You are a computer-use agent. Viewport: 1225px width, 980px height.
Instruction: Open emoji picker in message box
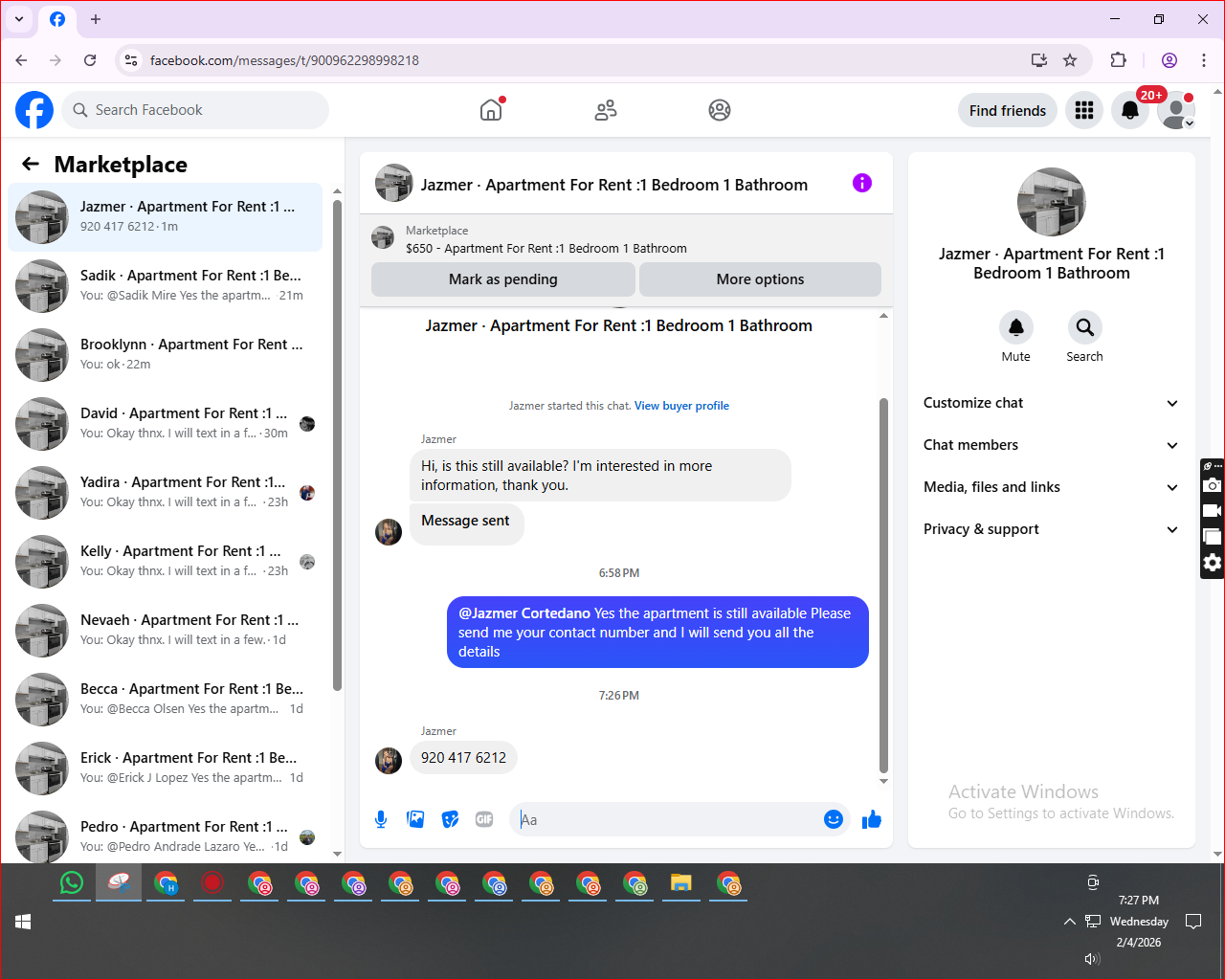[834, 819]
